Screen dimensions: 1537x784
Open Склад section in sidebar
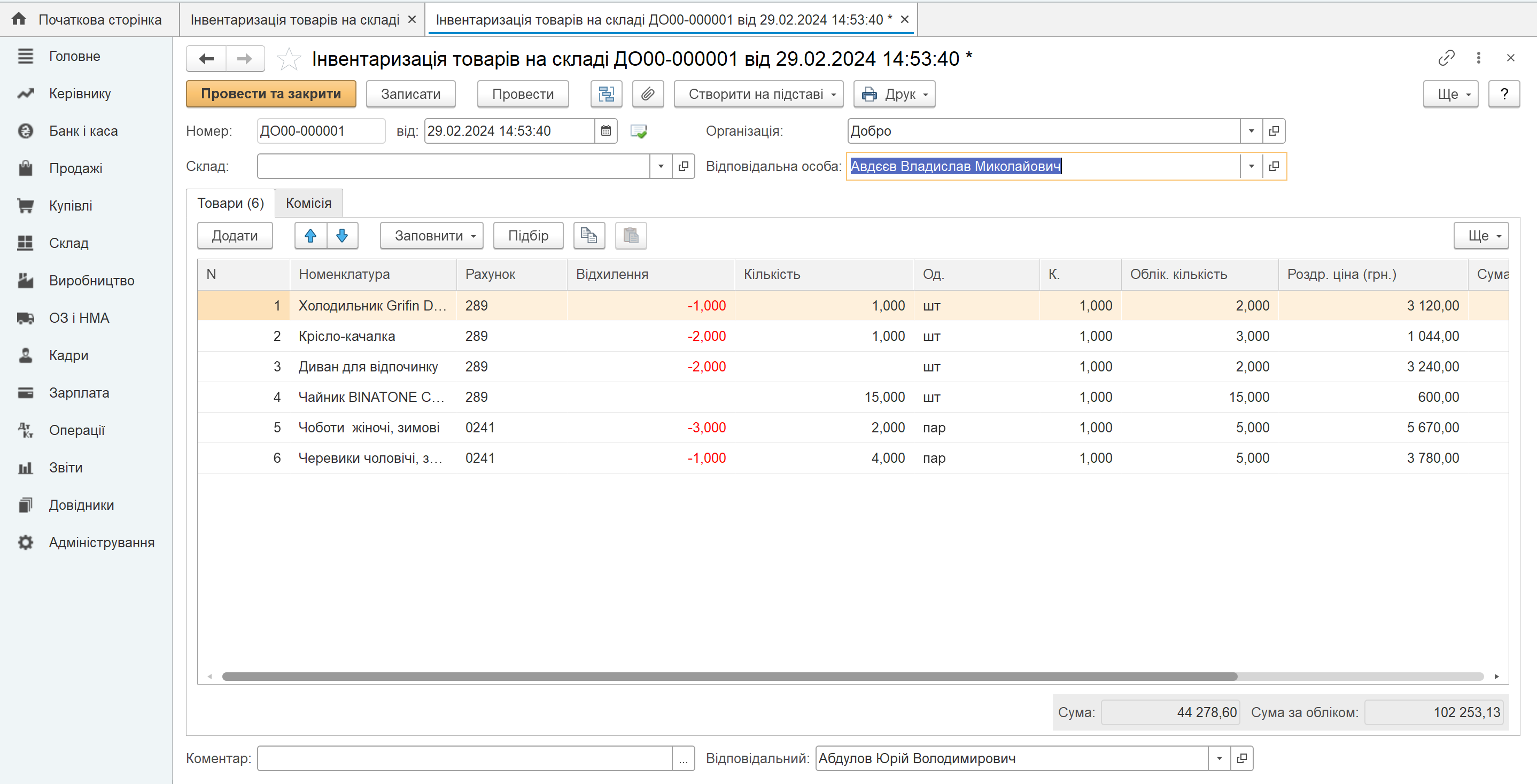point(68,244)
